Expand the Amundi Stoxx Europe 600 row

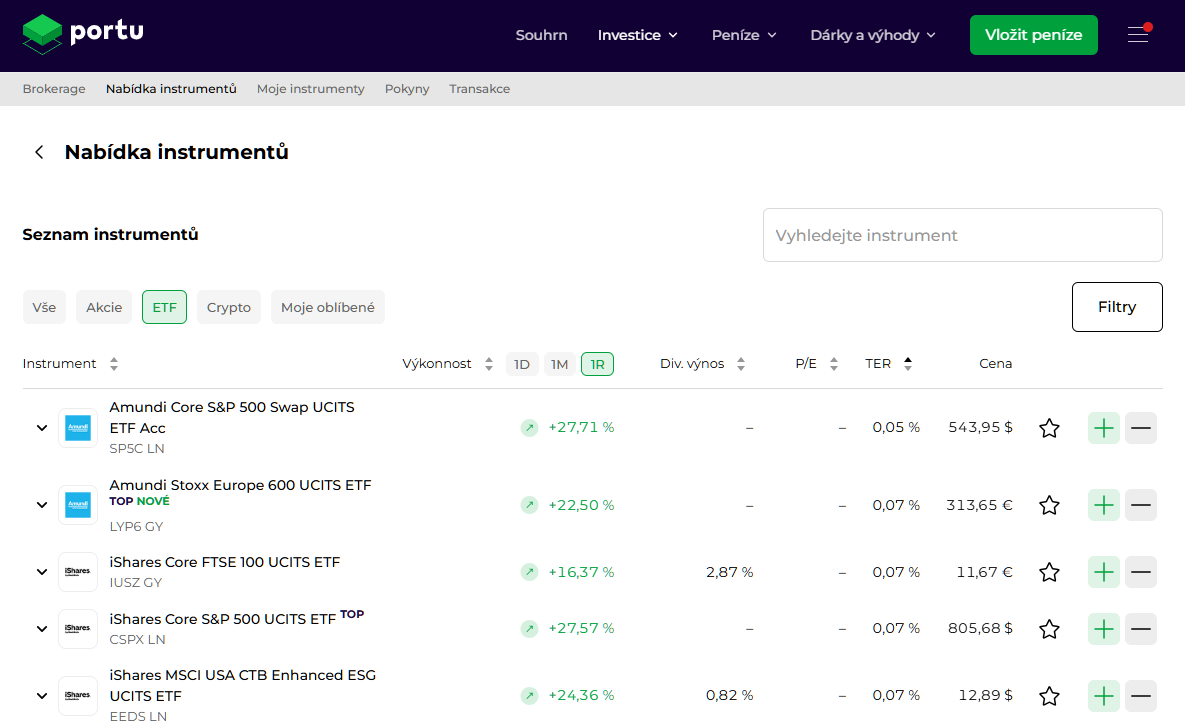[42, 505]
